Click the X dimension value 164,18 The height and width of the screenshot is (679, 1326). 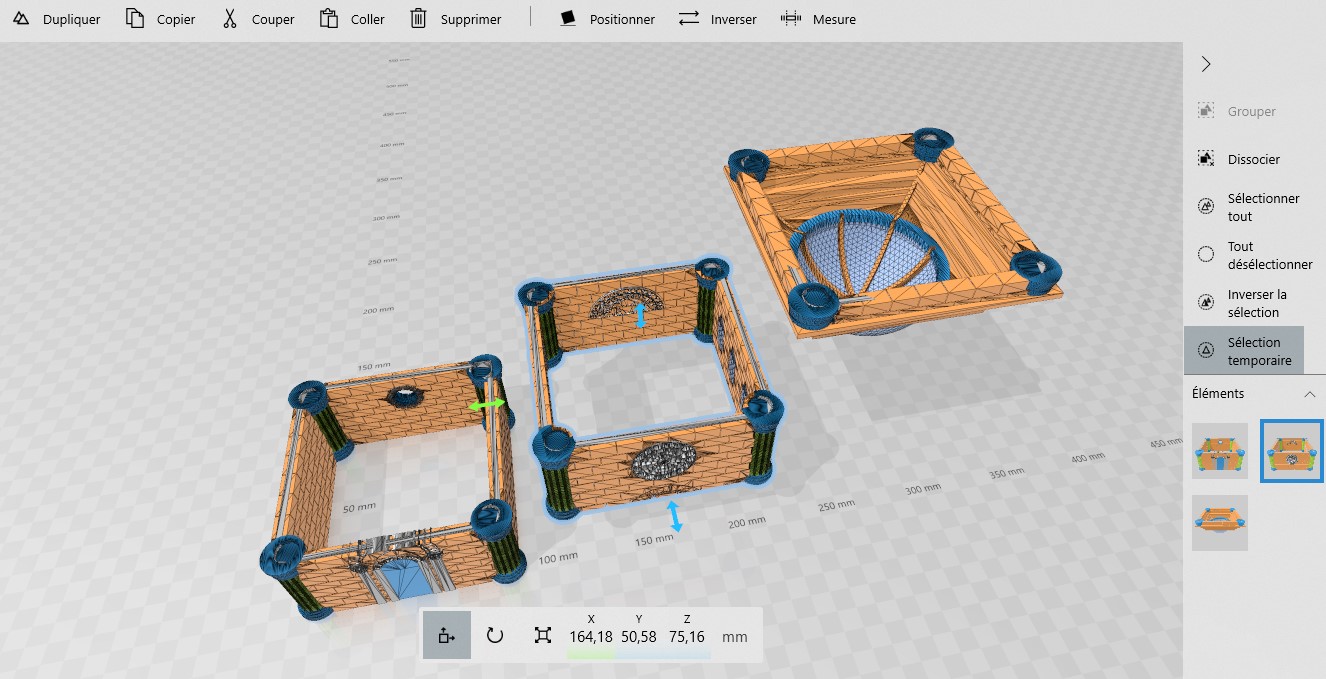coord(591,637)
